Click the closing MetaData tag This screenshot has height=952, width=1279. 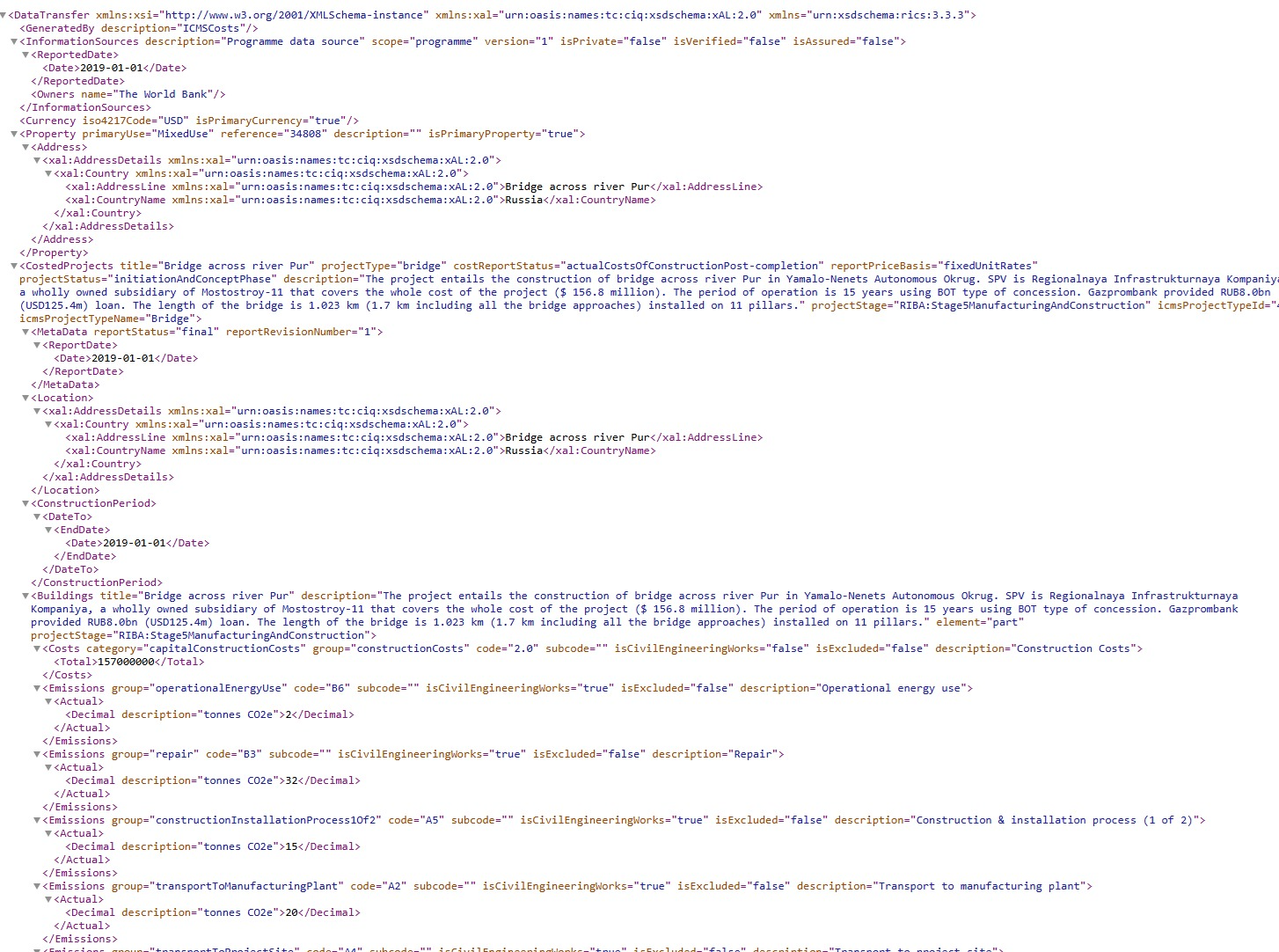(x=65, y=384)
